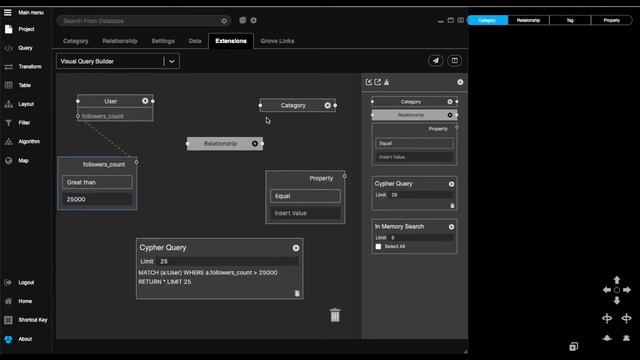Pan the graph view down arrow
Screen dimensions: 640x360
click(617, 300)
